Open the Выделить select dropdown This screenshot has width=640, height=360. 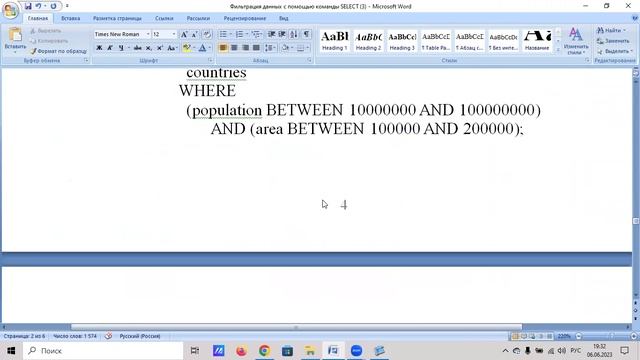coord(615,51)
